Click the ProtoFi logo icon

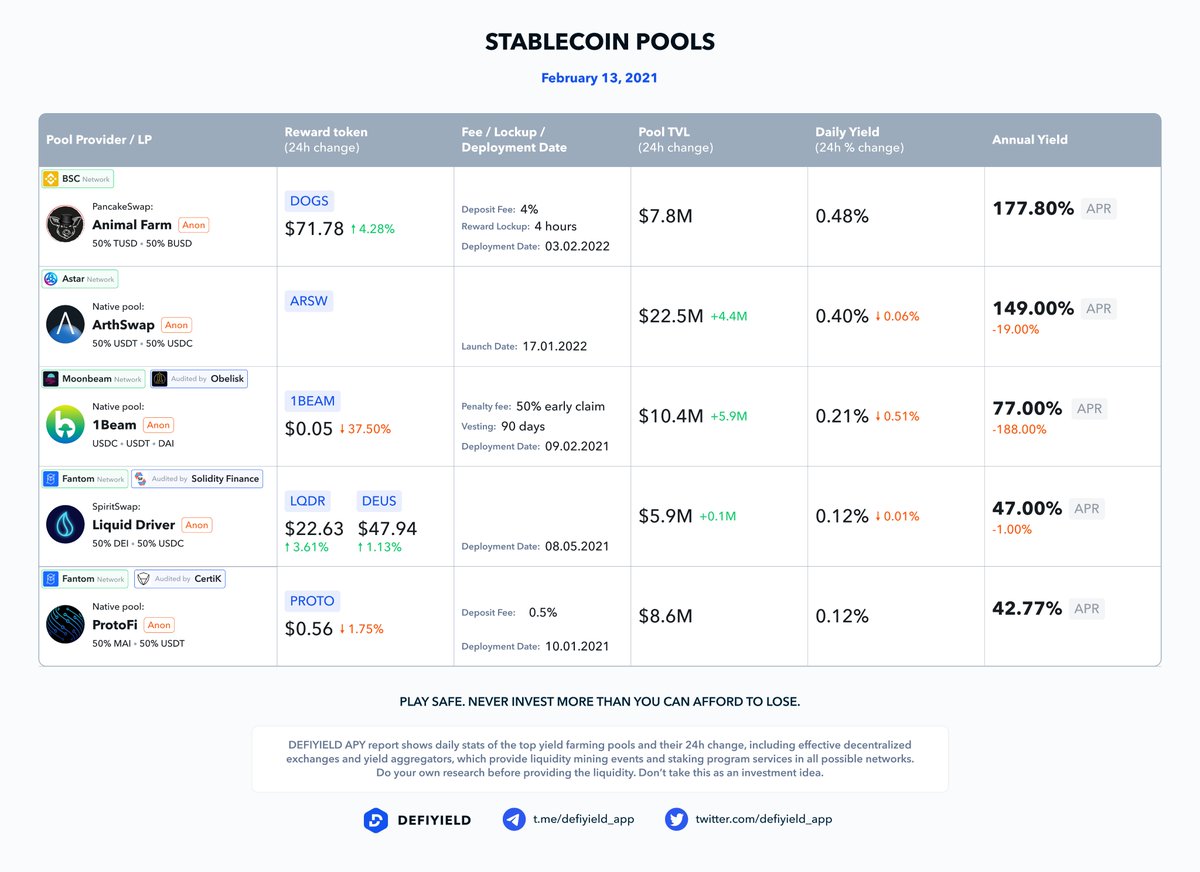(66, 624)
